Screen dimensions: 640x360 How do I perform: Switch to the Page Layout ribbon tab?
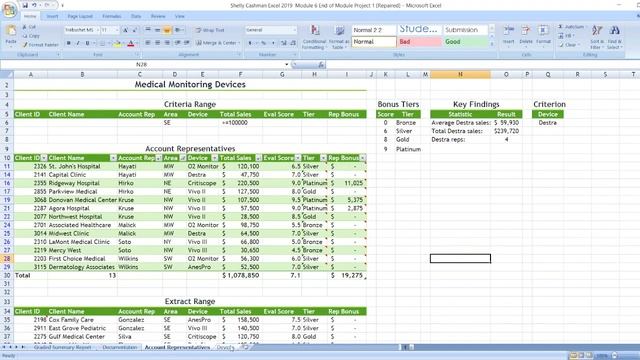pos(80,16)
